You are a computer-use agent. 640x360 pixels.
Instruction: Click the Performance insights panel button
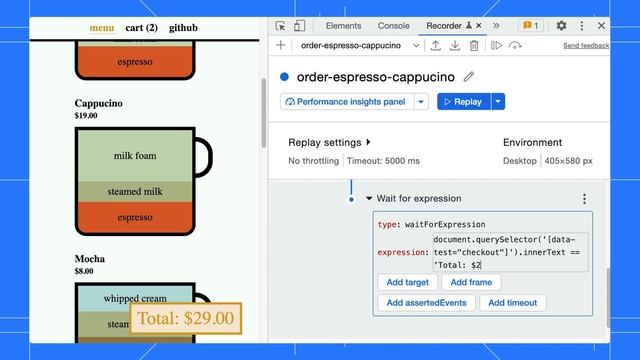tap(347, 102)
